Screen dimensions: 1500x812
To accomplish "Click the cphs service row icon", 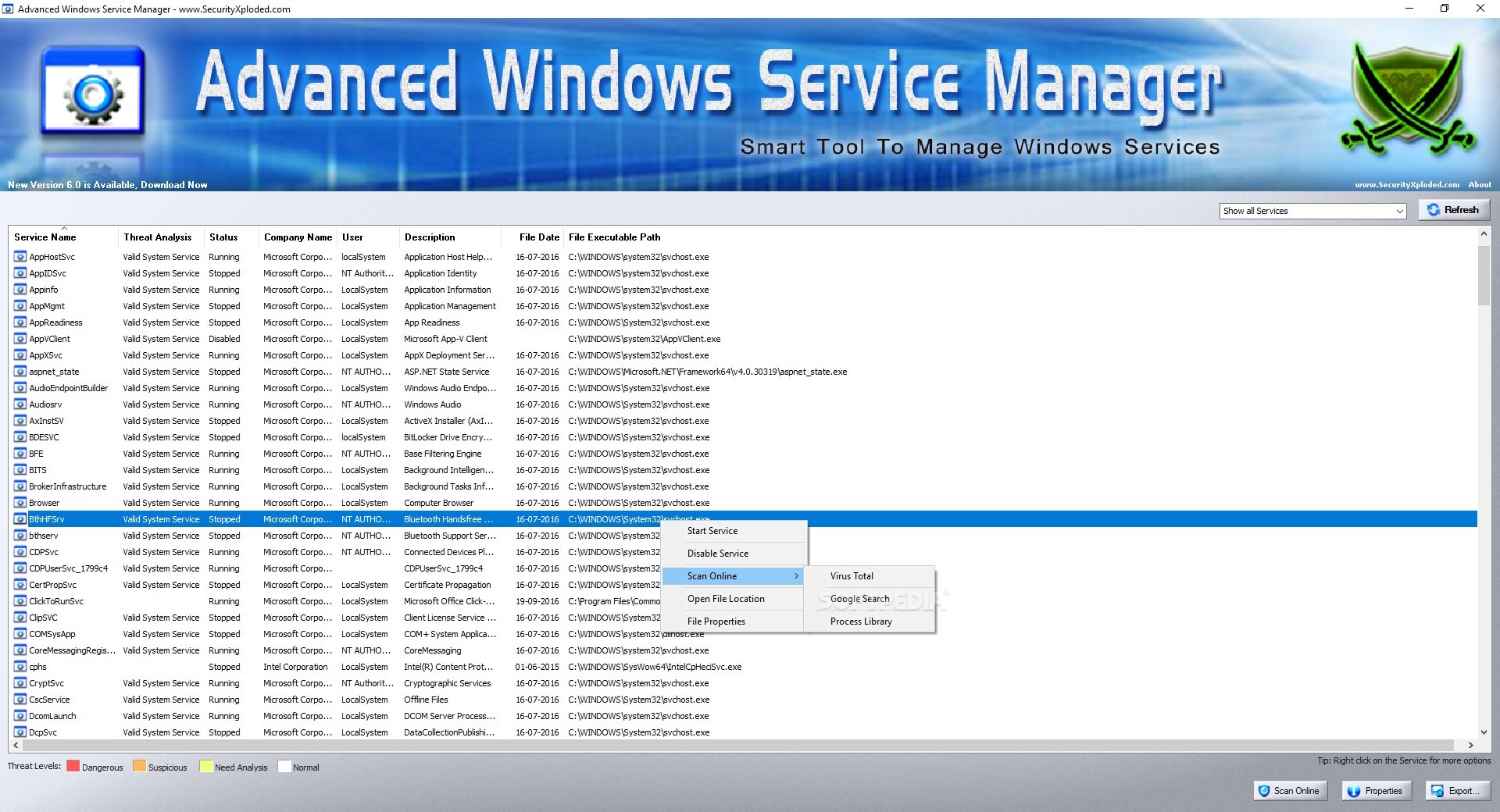I will coord(20,667).
